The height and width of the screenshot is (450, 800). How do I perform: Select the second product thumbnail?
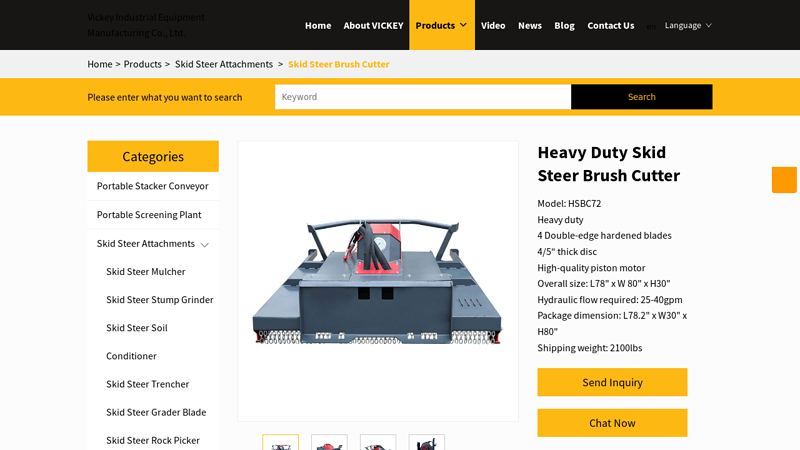(329, 442)
